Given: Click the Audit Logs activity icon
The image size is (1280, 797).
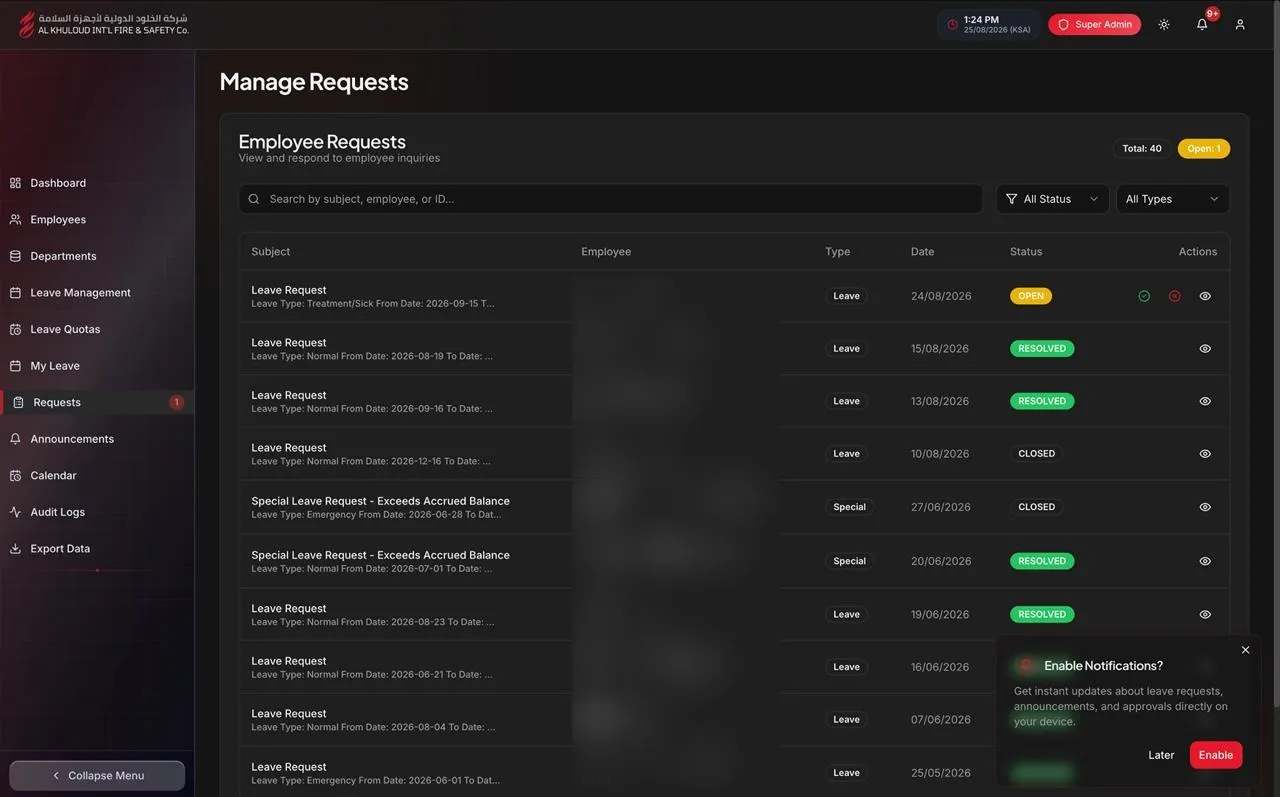Looking at the screenshot, I should click(15, 512).
